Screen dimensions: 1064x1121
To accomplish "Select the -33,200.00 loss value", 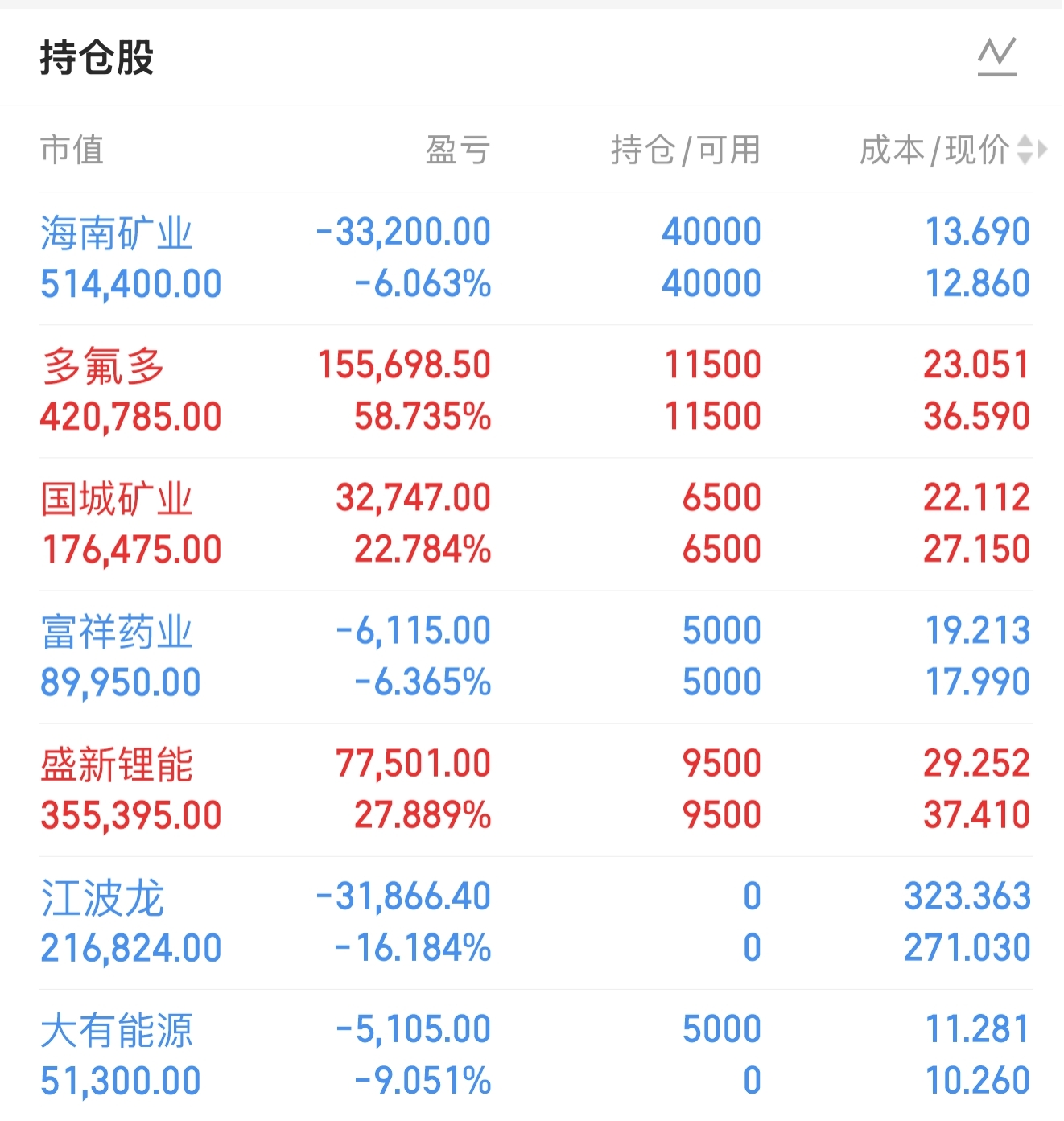I will [x=404, y=233].
